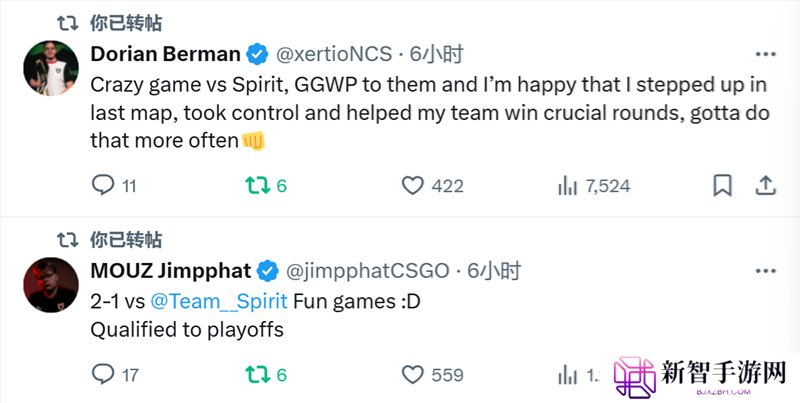Open Dorian Berman's profile name
This screenshot has height=403, width=800.
165,54
